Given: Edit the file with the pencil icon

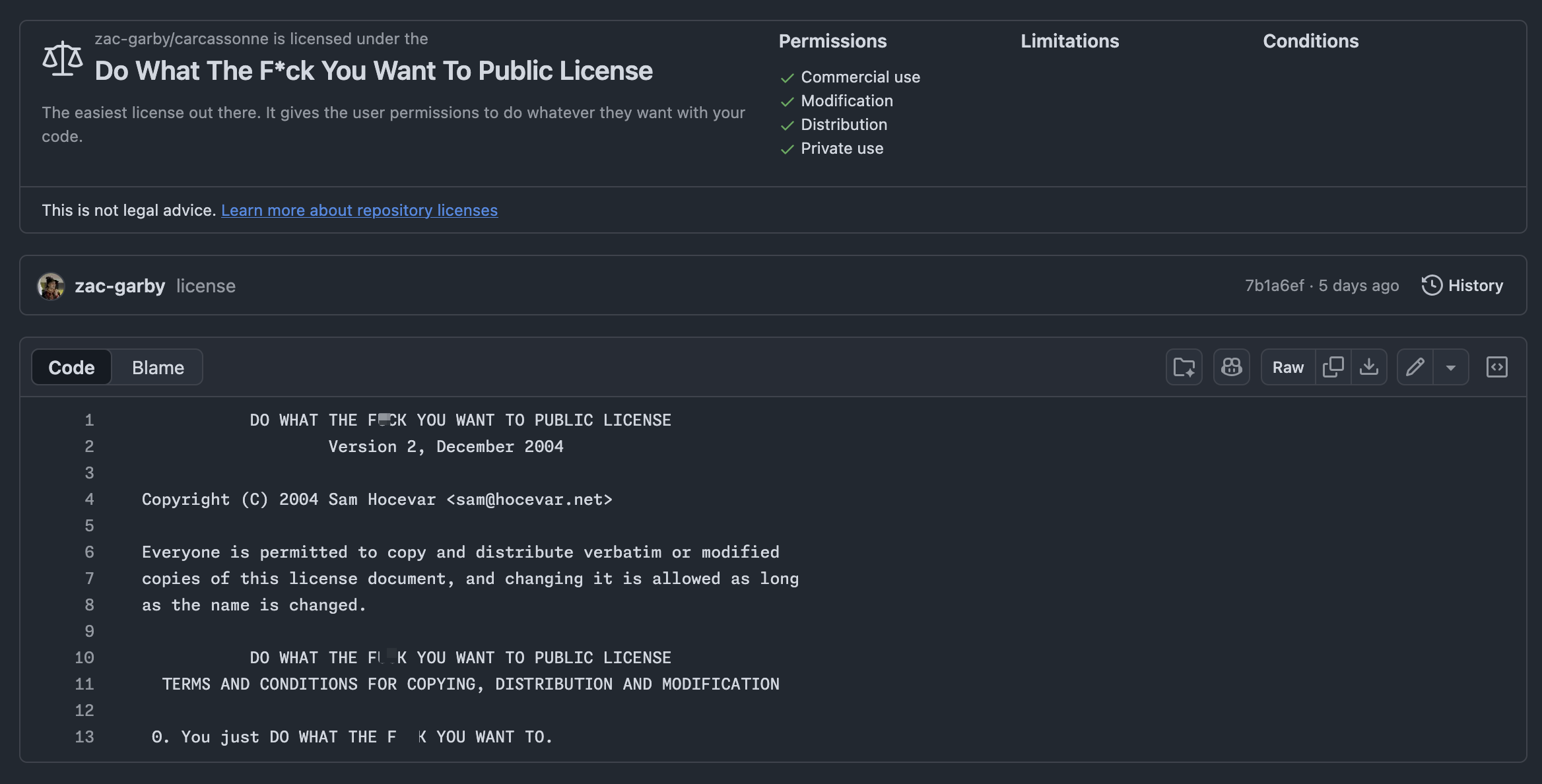Looking at the screenshot, I should point(1415,367).
